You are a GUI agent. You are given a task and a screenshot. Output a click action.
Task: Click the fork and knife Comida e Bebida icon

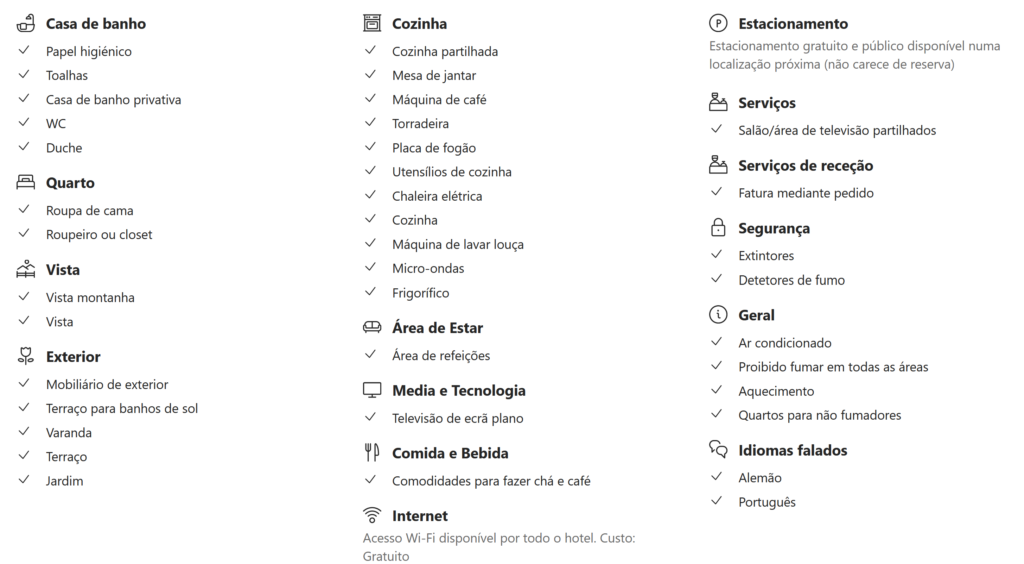(372, 453)
